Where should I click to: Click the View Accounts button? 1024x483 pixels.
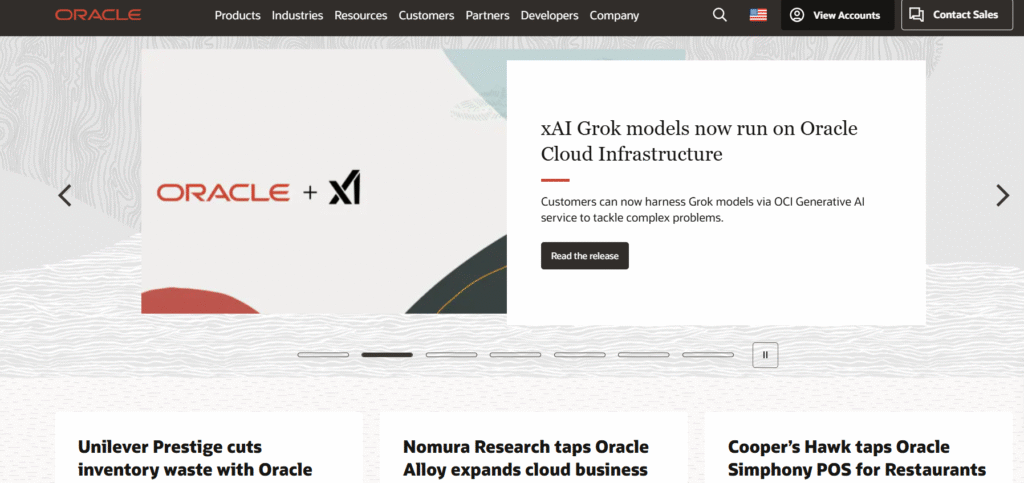tap(838, 15)
